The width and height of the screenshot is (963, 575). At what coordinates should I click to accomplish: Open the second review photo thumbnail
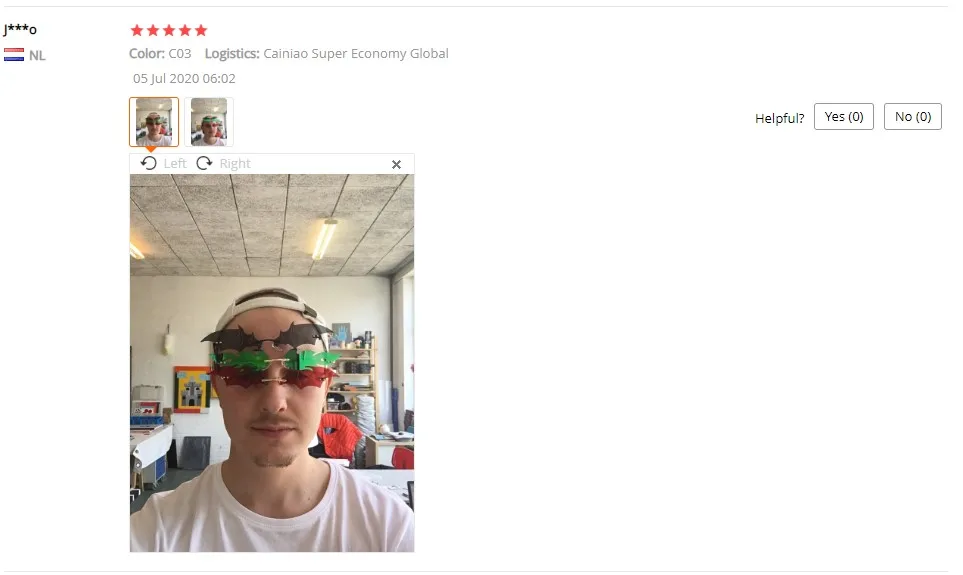209,122
